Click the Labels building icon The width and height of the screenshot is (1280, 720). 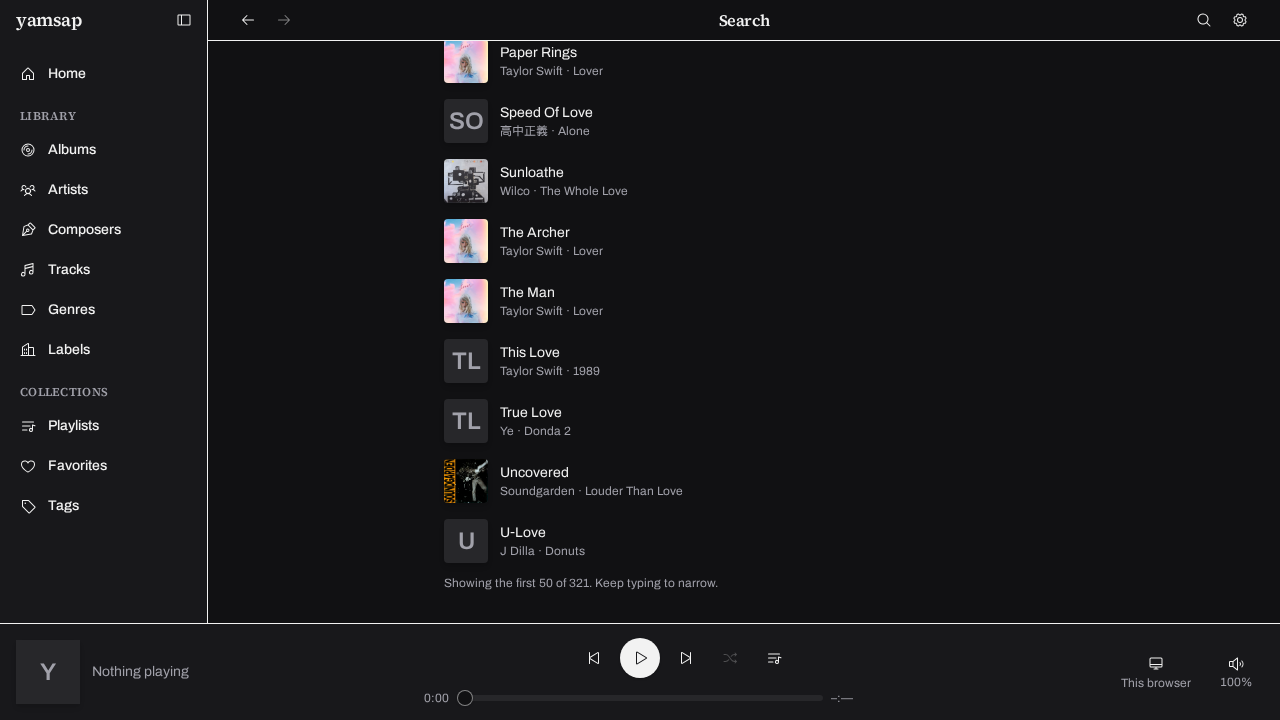click(28, 350)
